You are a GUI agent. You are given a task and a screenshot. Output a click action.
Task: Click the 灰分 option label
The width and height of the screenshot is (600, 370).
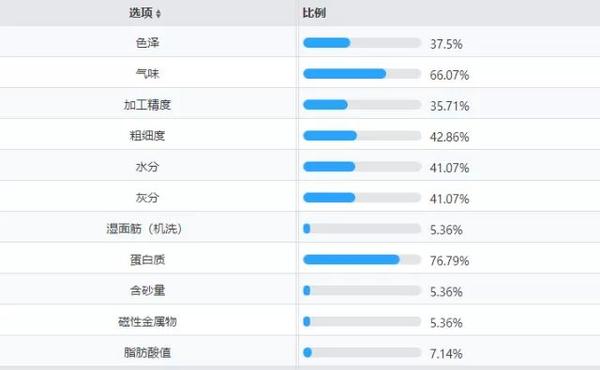pos(147,198)
